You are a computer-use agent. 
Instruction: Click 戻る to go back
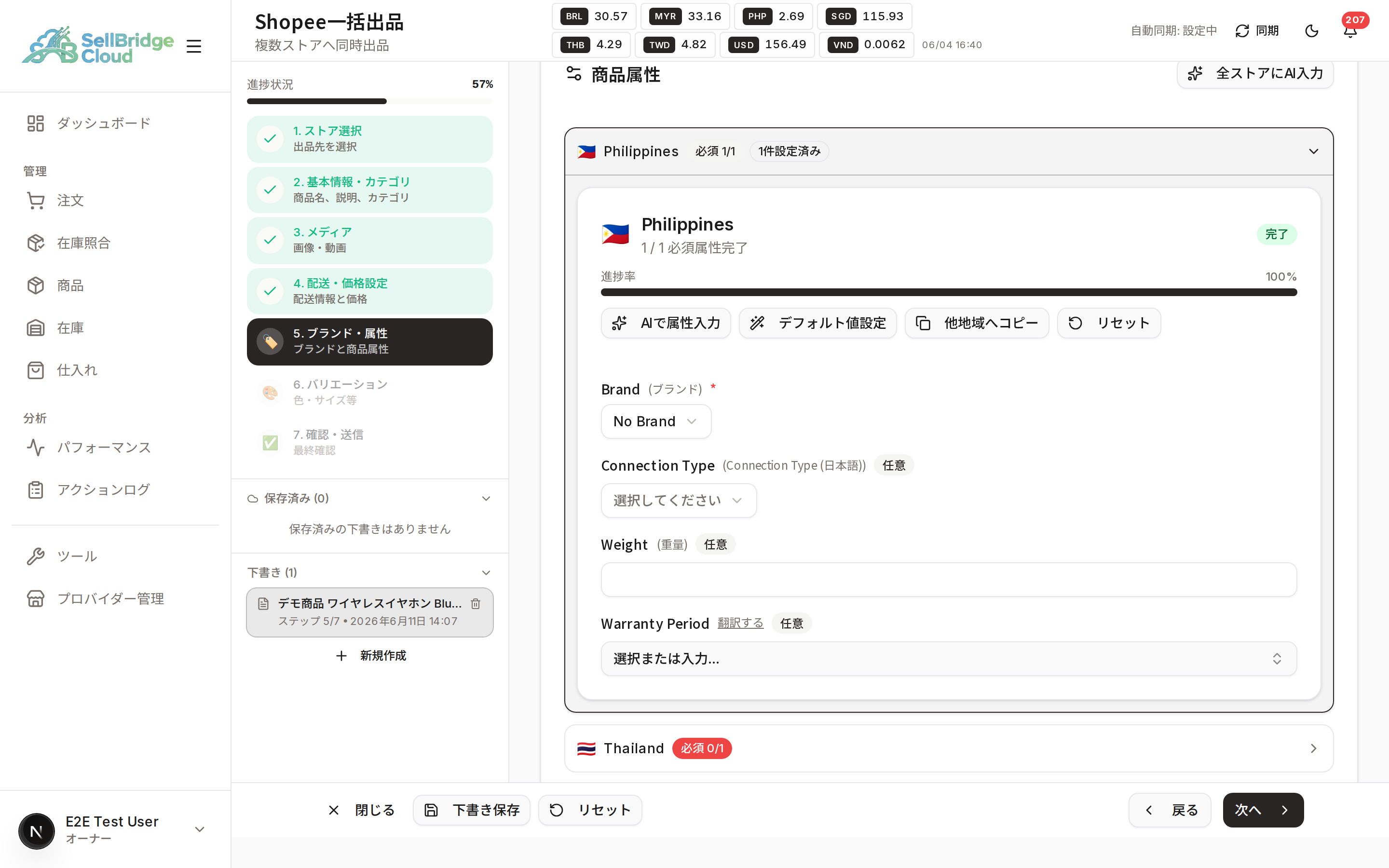(1170, 810)
